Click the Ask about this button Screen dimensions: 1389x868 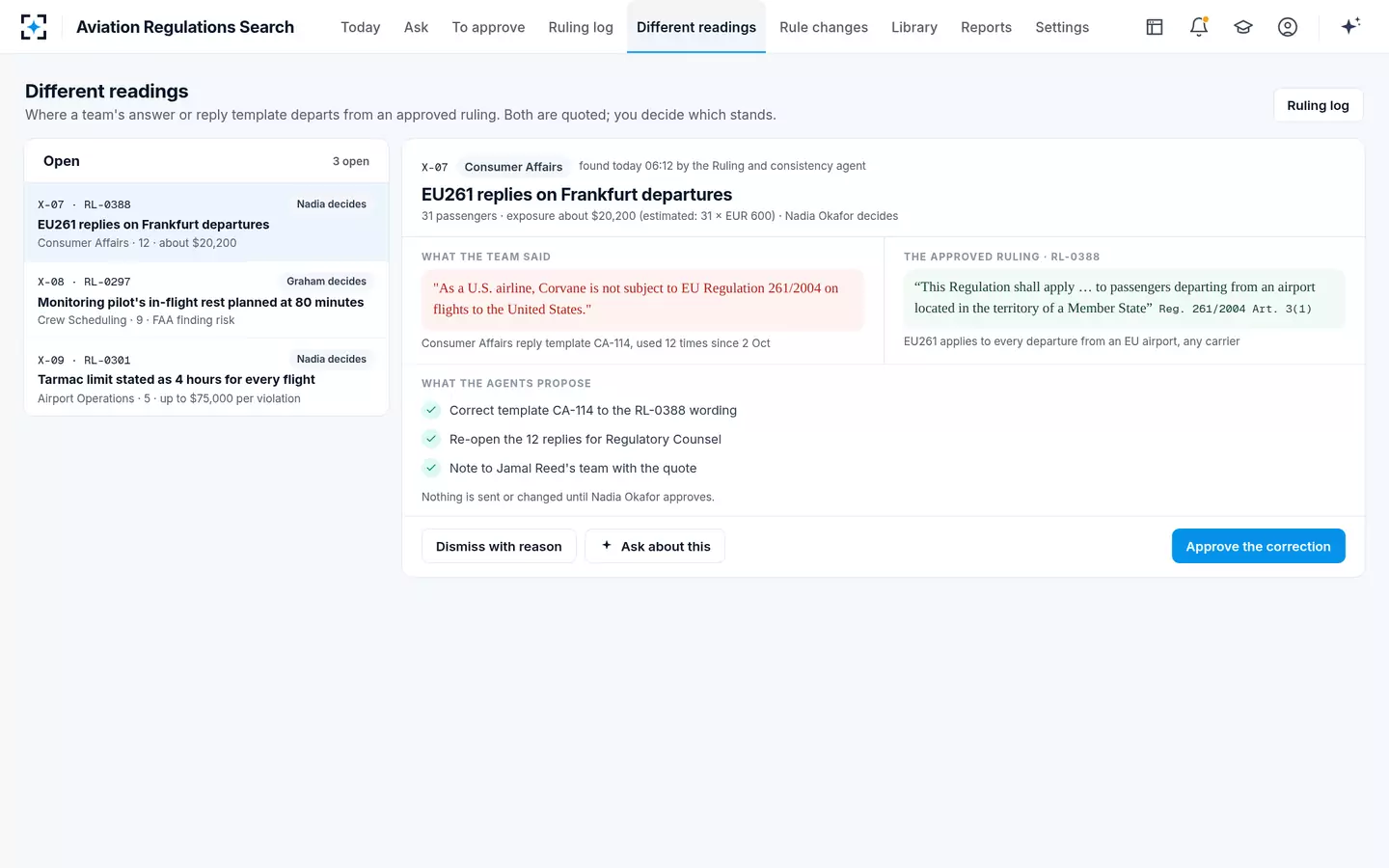tap(655, 546)
